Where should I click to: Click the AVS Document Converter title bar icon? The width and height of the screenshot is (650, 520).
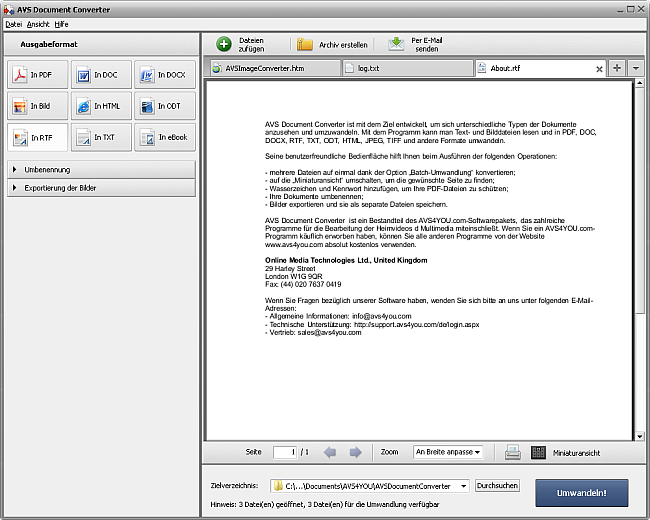tap(9, 10)
